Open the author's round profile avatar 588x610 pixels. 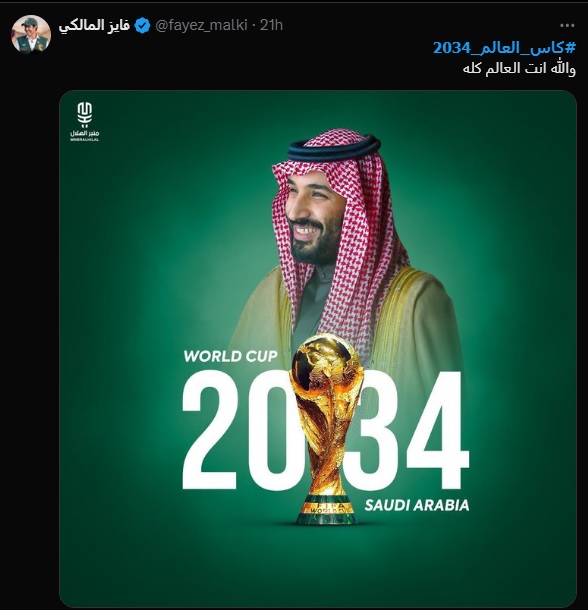[31, 34]
